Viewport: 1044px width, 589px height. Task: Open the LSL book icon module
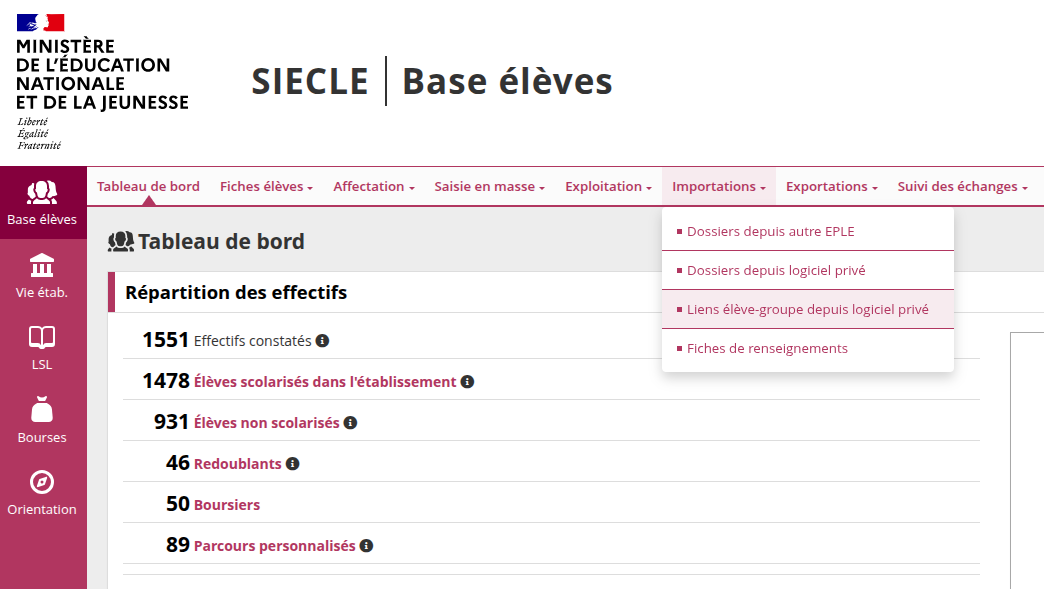[x=42, y=348]
